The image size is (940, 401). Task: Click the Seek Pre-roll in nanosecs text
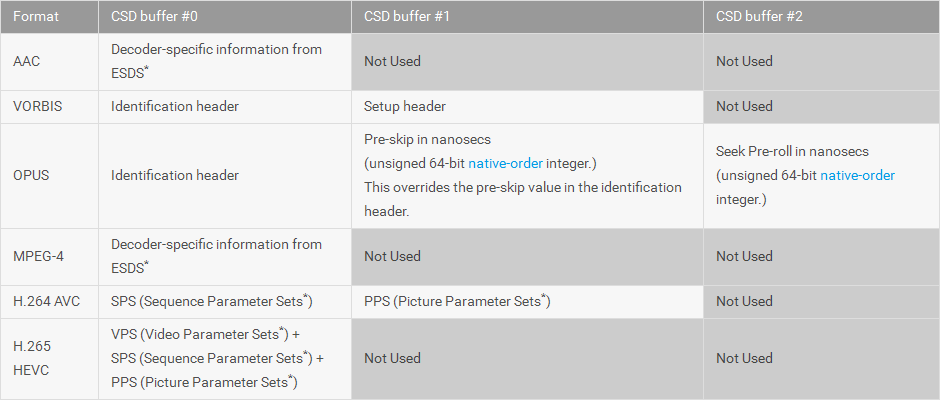coord(792,151)
